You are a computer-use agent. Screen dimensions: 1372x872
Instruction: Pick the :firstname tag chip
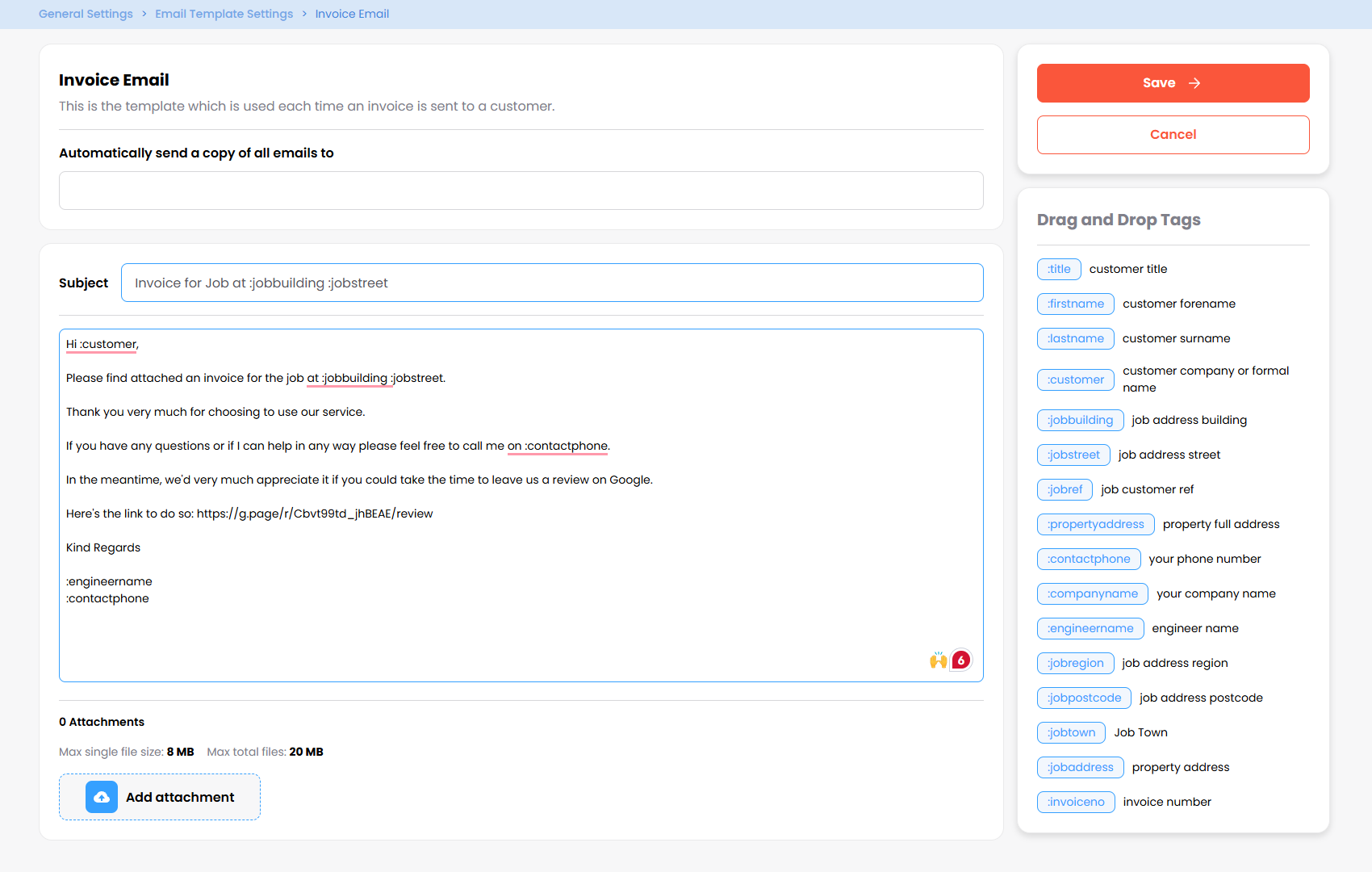pos(1075,304)
